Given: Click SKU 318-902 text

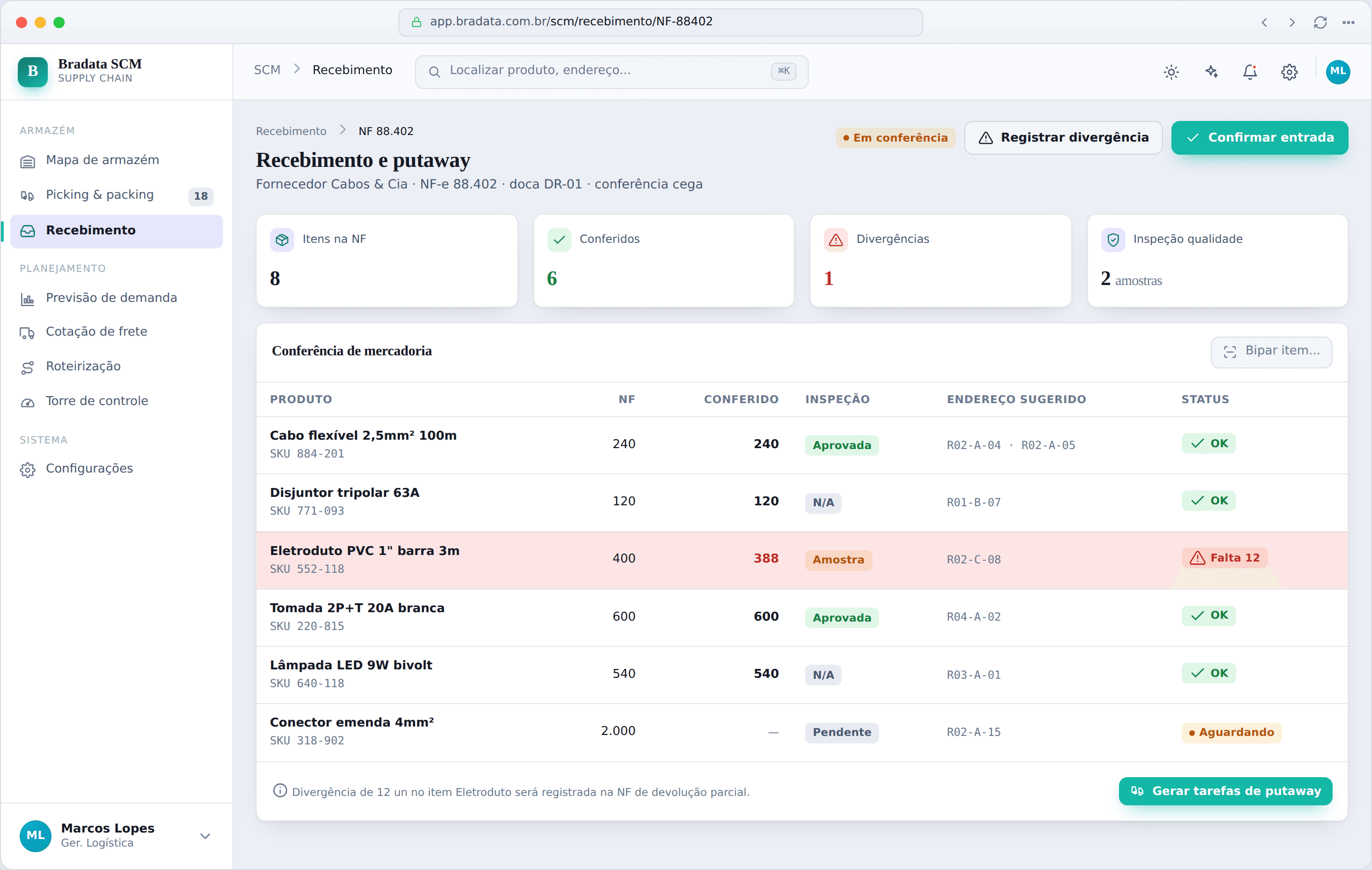Looking at the screenshot, I should (307, 741).
